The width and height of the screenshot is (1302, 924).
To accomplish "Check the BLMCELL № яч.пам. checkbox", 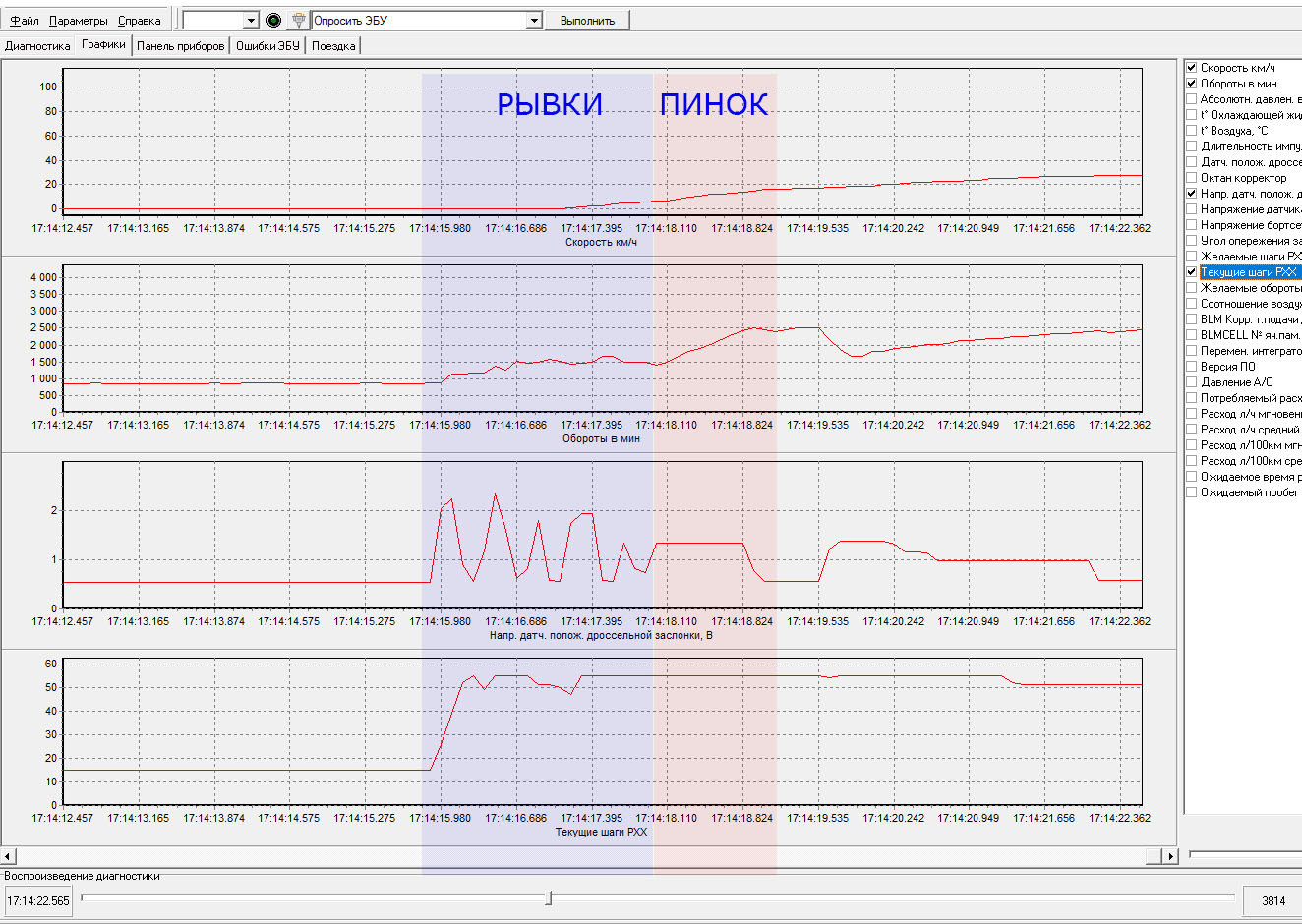I will [1191, 335].
